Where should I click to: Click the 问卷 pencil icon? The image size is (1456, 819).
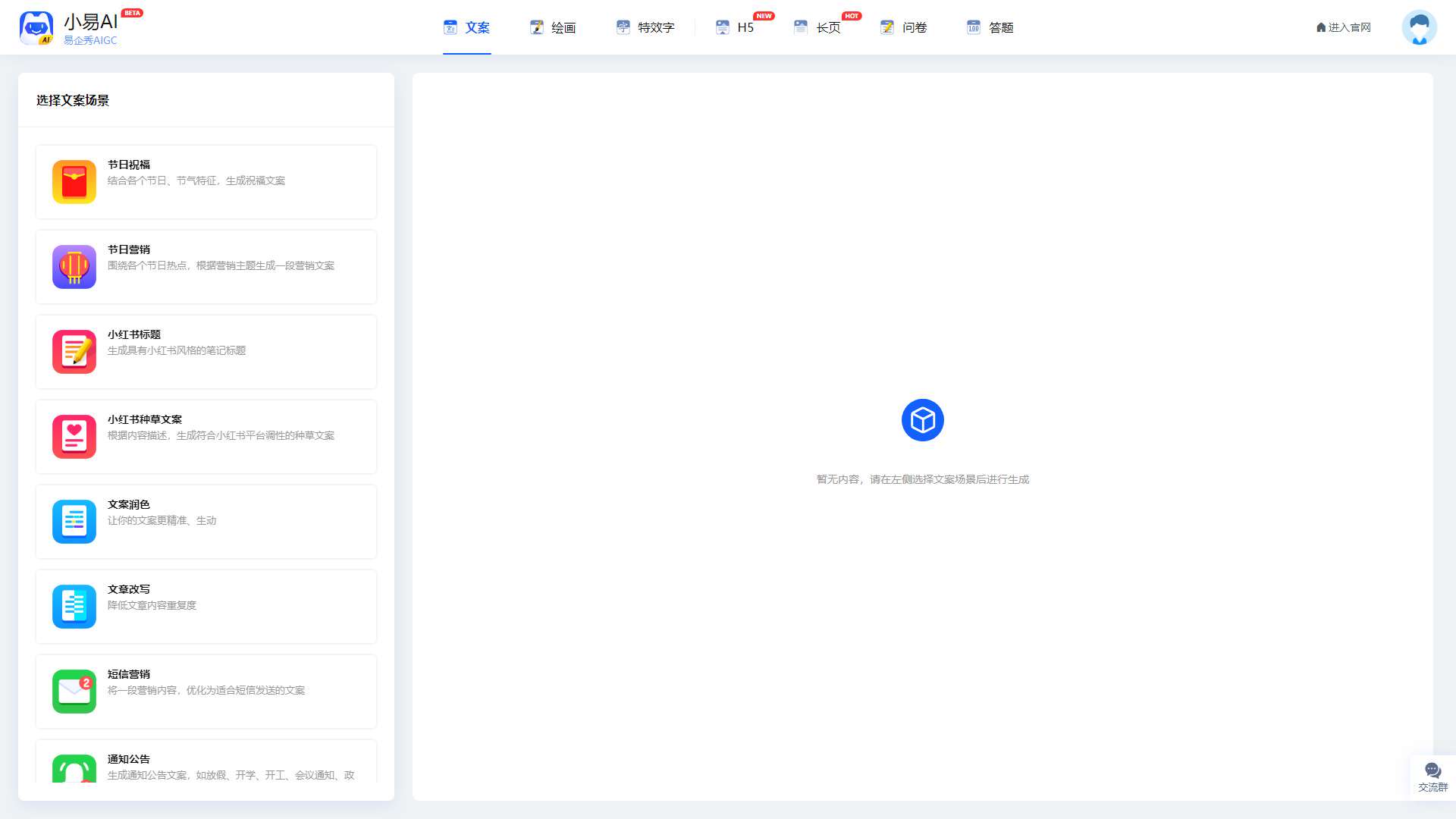[x=887, y=27]
